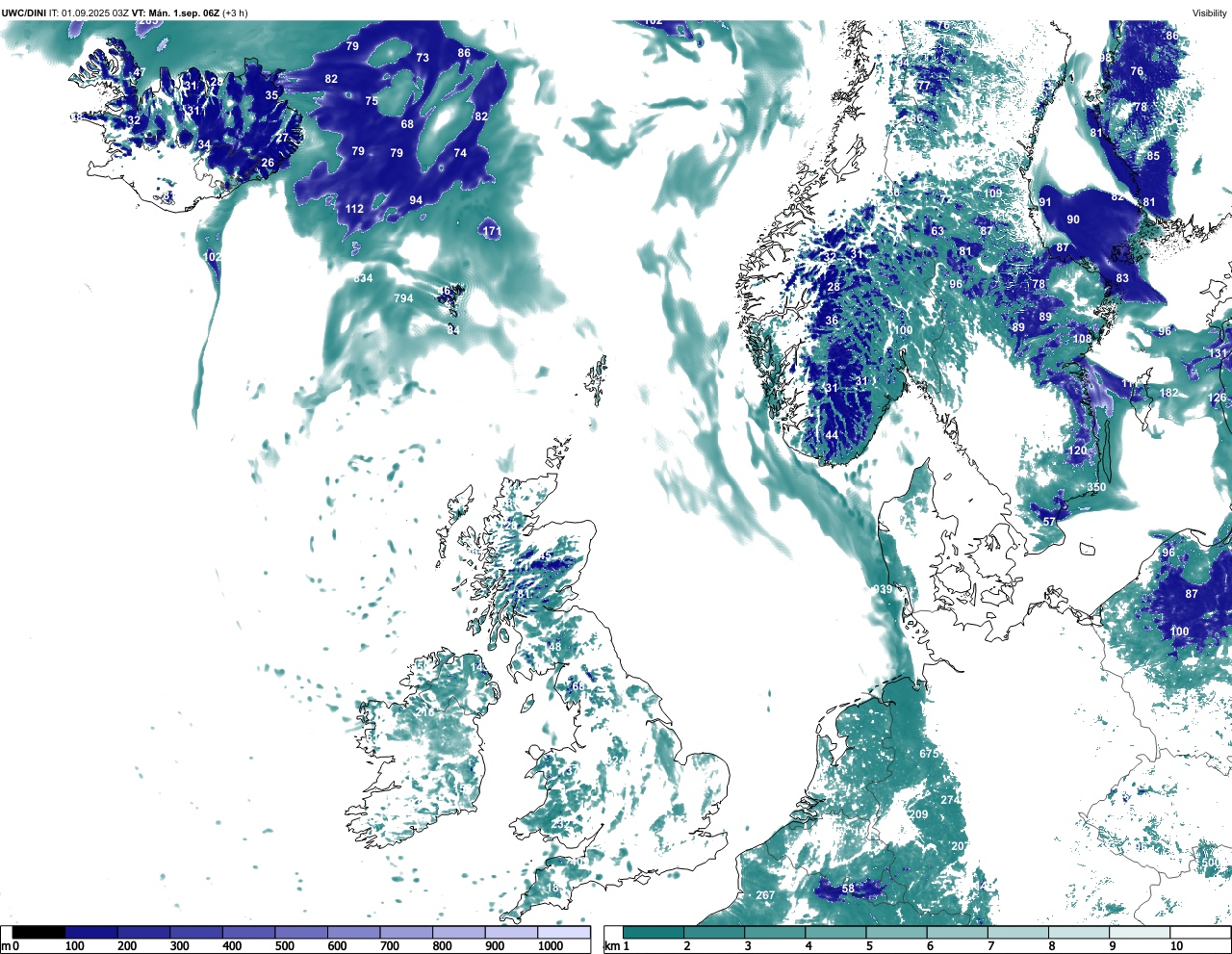Click the 'km 1' unit label on km scale

click(616, 947)
